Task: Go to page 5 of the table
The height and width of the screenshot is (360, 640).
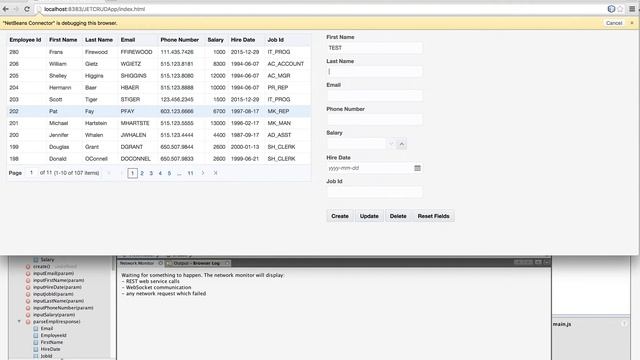Action: tap(169, 173)
